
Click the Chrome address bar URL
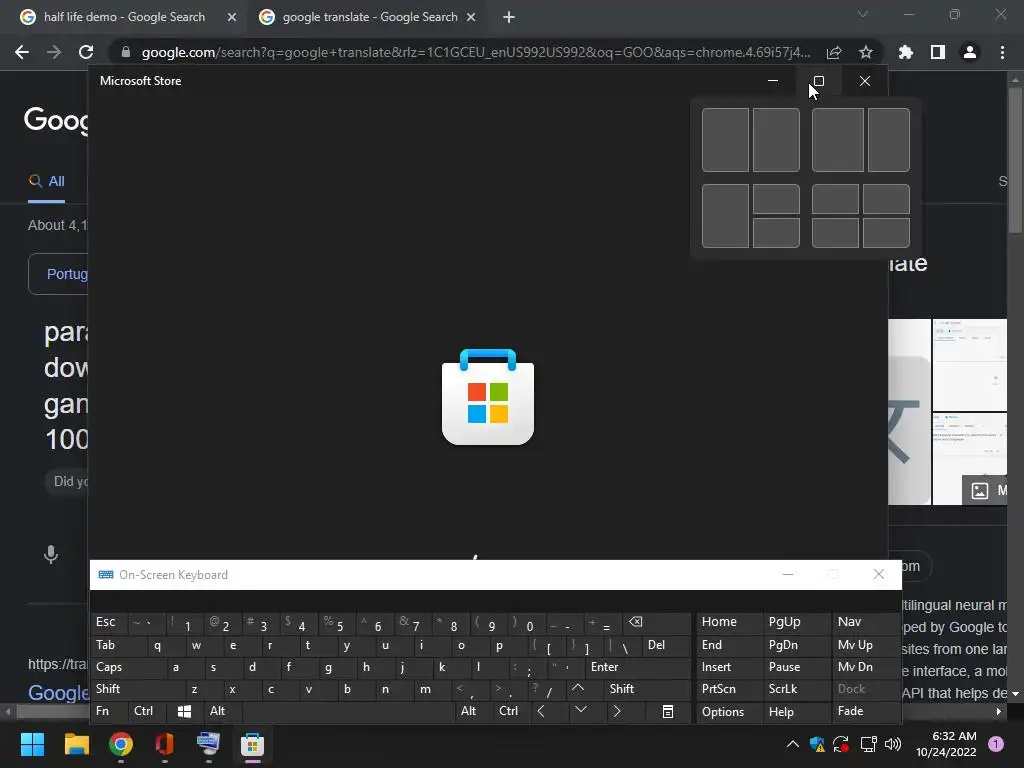click(475, 52)
